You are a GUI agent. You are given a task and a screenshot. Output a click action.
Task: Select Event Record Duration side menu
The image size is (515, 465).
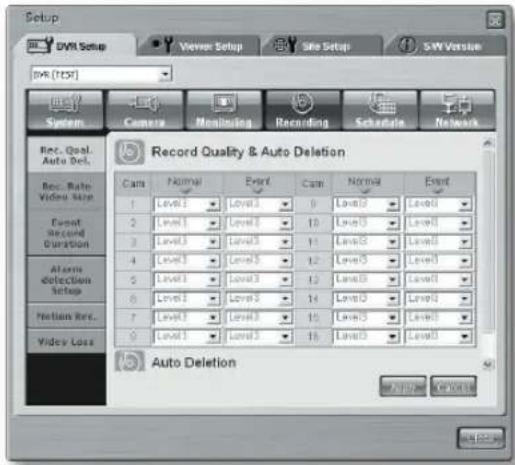coord(66,233)
